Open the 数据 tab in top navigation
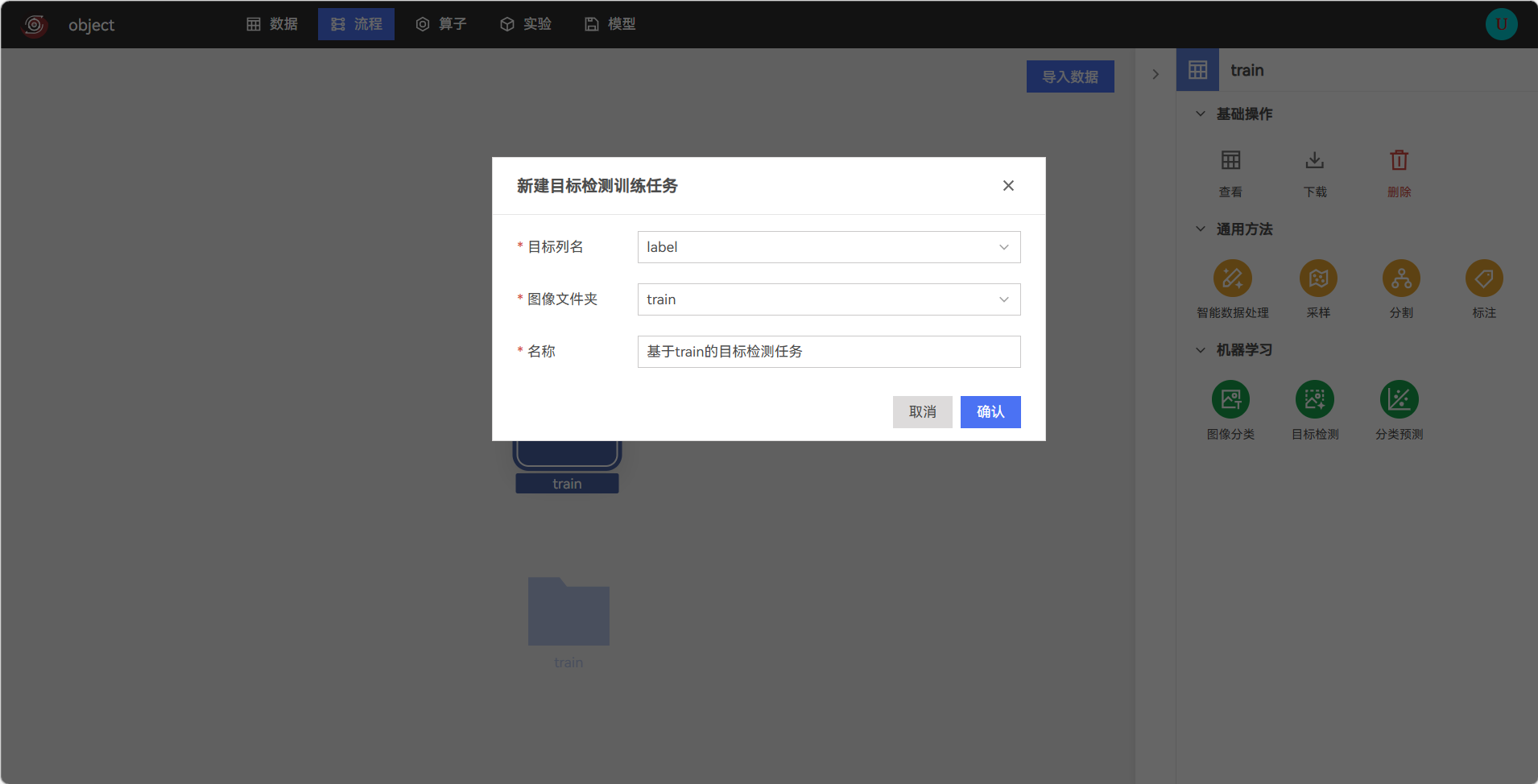This screenshot has width=1538, height=784. [x=272, y=24]
